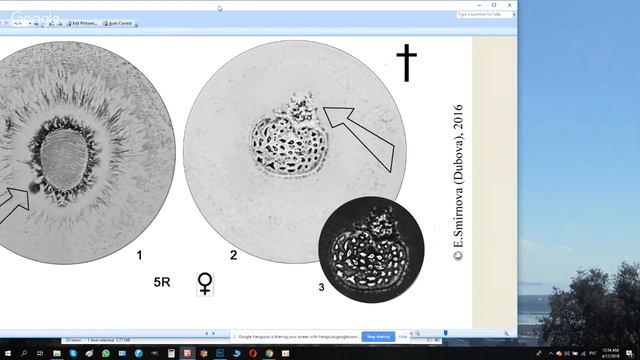The image size is (640, 360).
Task: Open the help question dropdown arrow
Action: 513,14
